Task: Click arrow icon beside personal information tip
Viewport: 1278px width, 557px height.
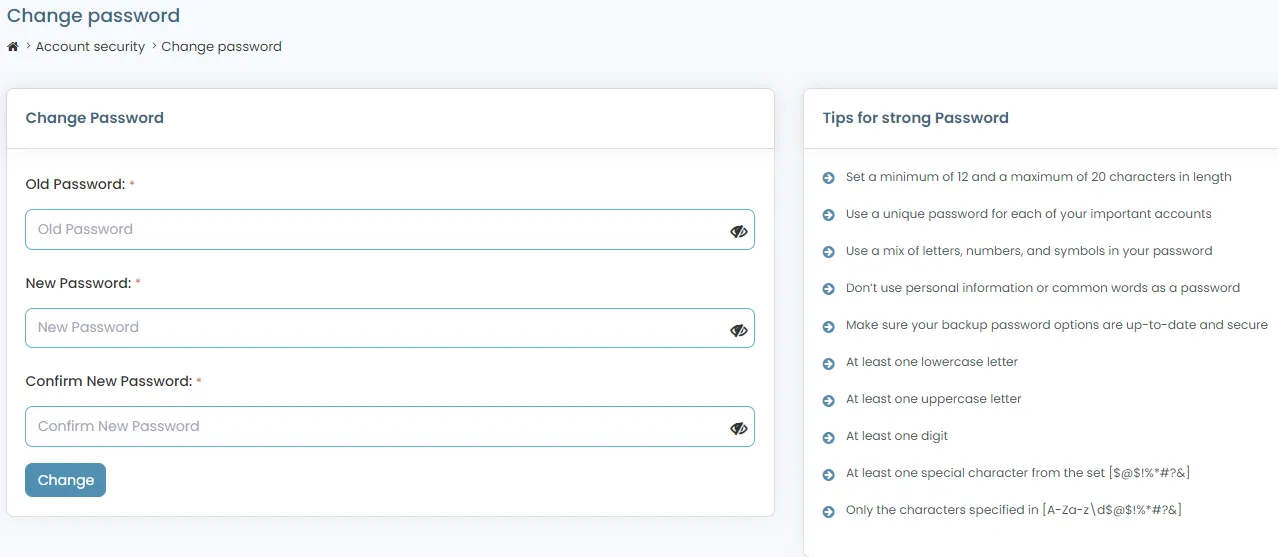Action: pos(828,289)
